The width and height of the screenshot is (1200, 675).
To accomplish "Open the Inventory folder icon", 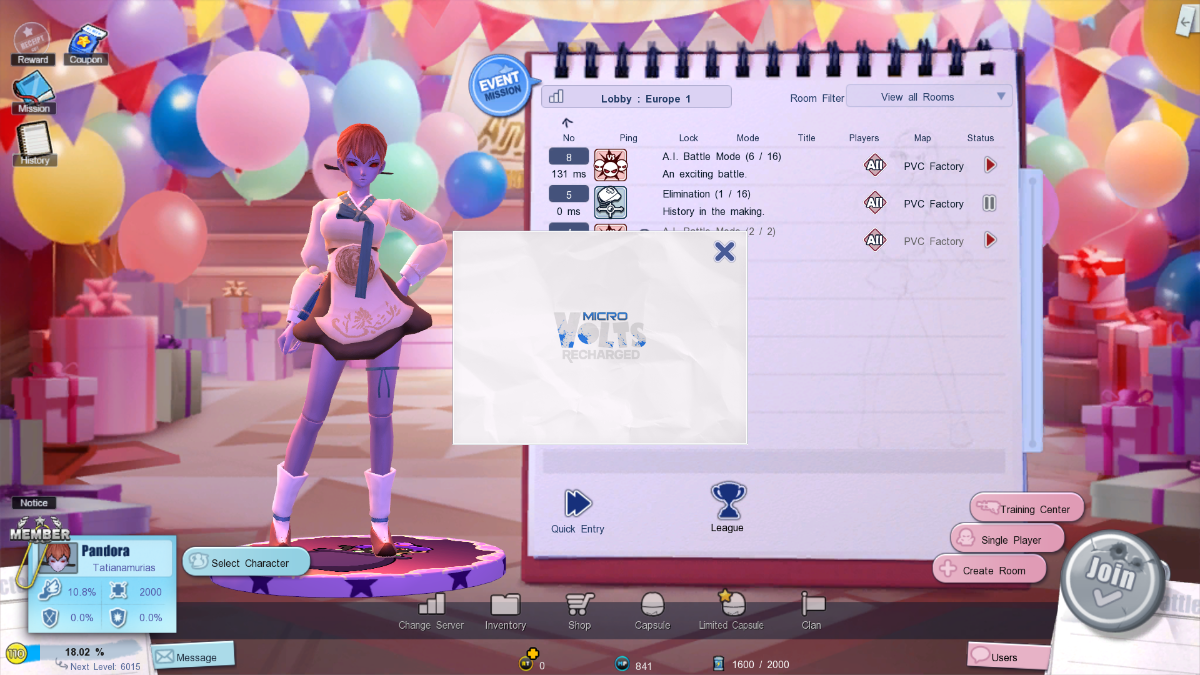I will pyautogui.click(x=505, y=603).
